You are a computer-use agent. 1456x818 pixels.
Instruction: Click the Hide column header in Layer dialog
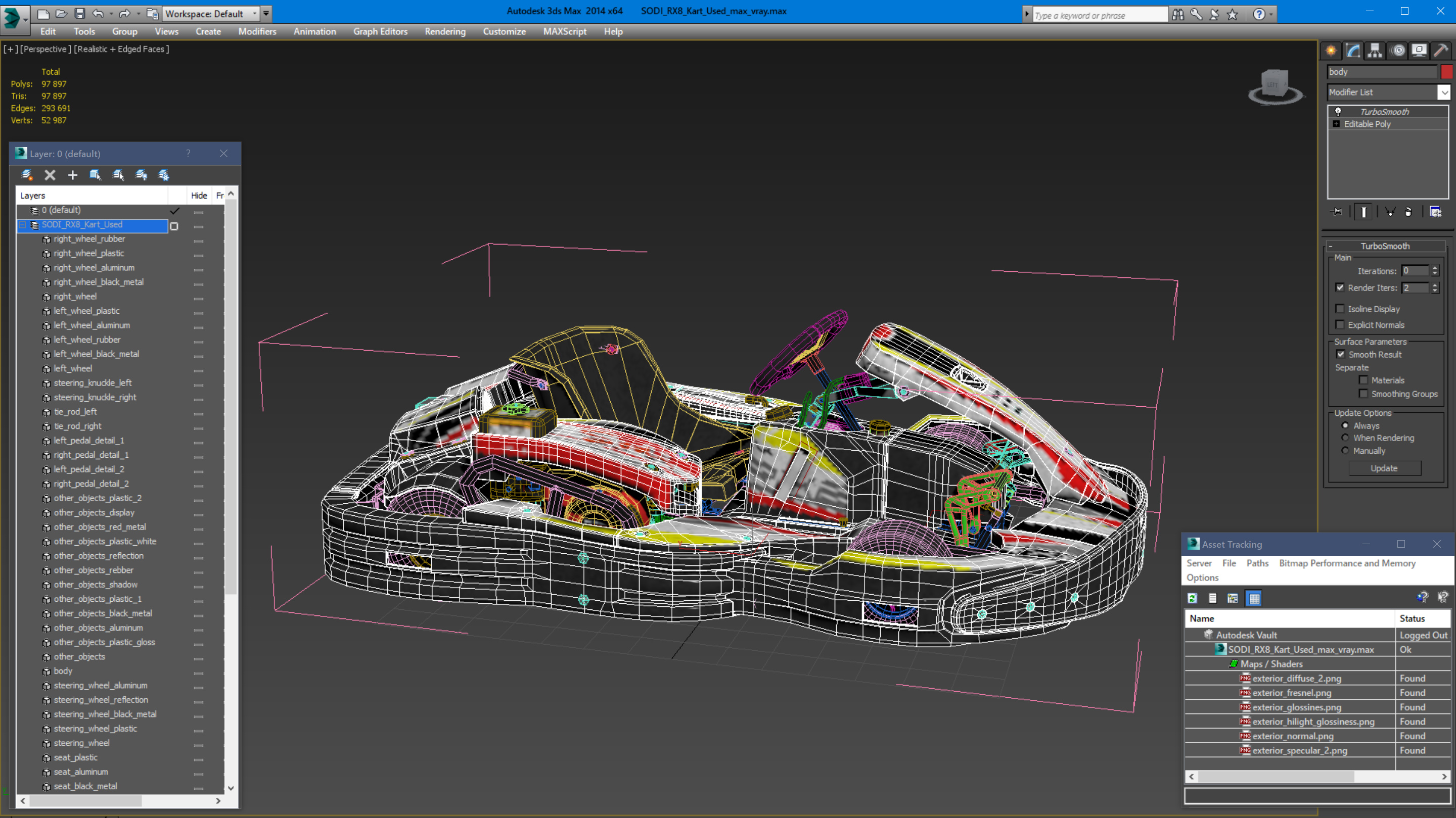click(199, 196)
